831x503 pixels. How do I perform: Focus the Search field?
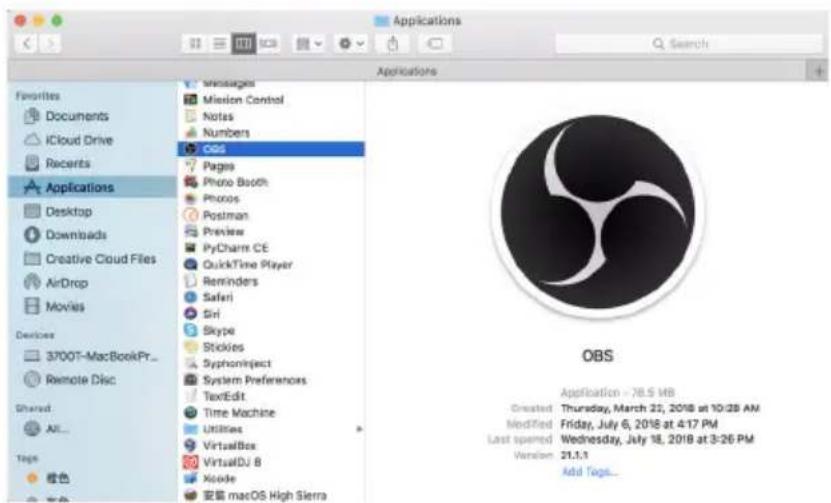(x=688, y=43)
